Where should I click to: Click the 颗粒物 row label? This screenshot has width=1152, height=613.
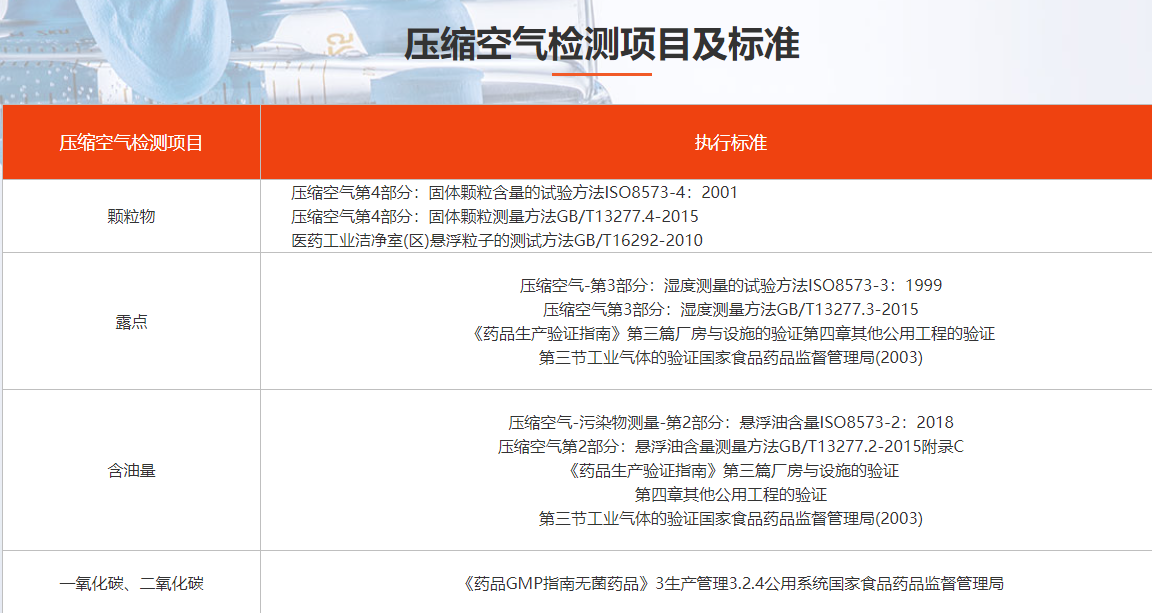pyautogui.click(x=131, y=216)
